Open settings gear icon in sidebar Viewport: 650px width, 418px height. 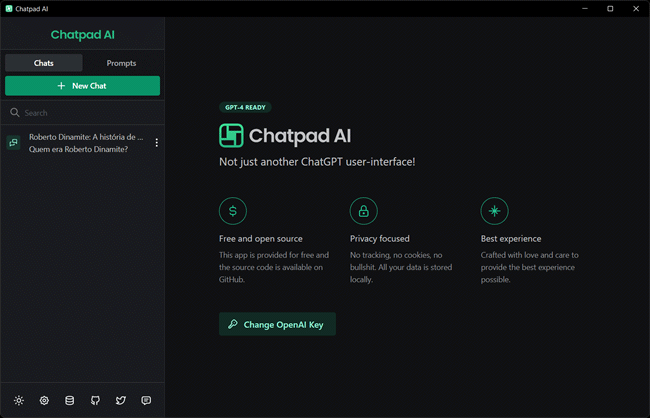pos(44,400)
